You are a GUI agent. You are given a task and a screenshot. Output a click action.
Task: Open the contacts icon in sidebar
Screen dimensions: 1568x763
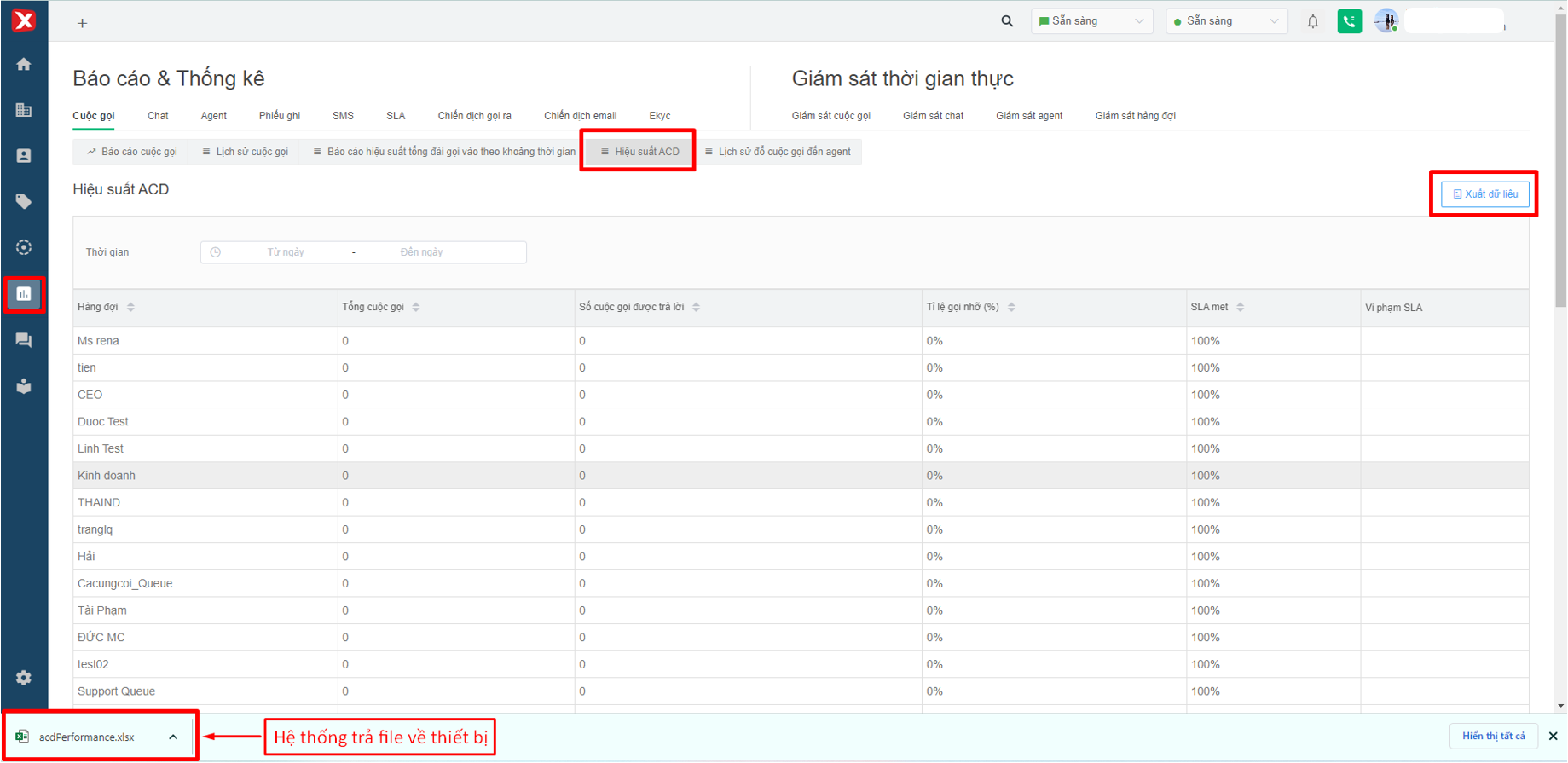coord(24,156)
